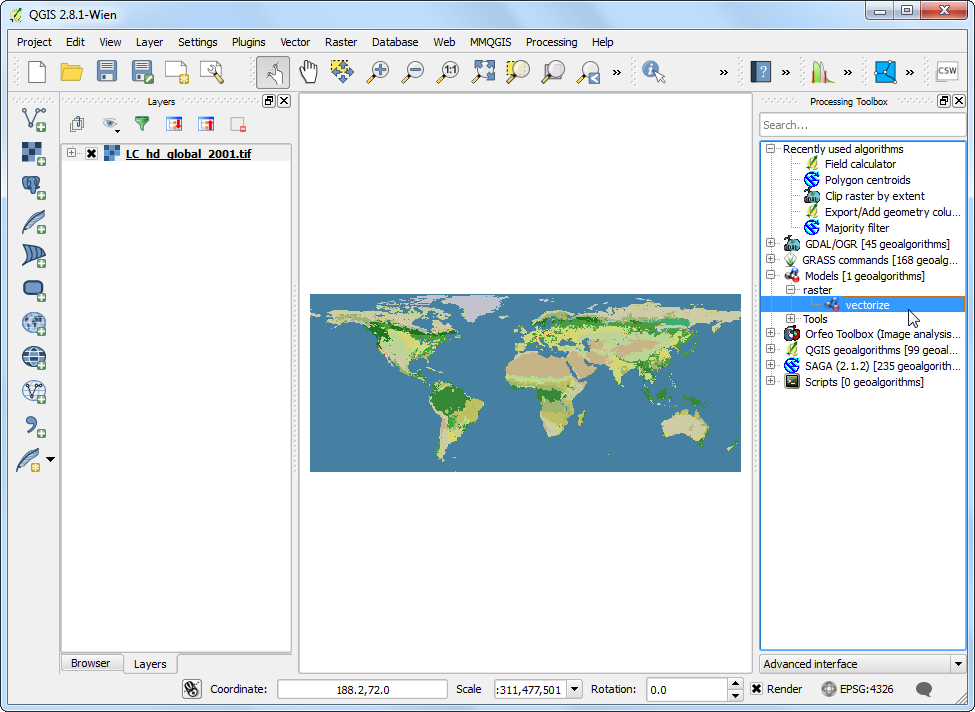
Task: Collapse the Recently used algorithms group
Action: (770, 149)
